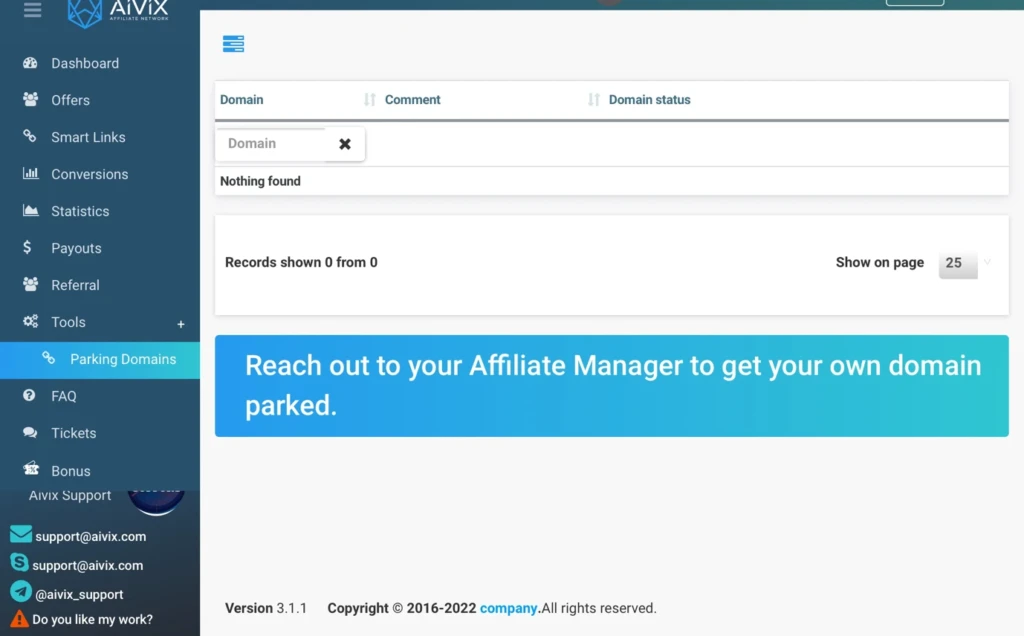Click the Domain status column header

[650, 100]
